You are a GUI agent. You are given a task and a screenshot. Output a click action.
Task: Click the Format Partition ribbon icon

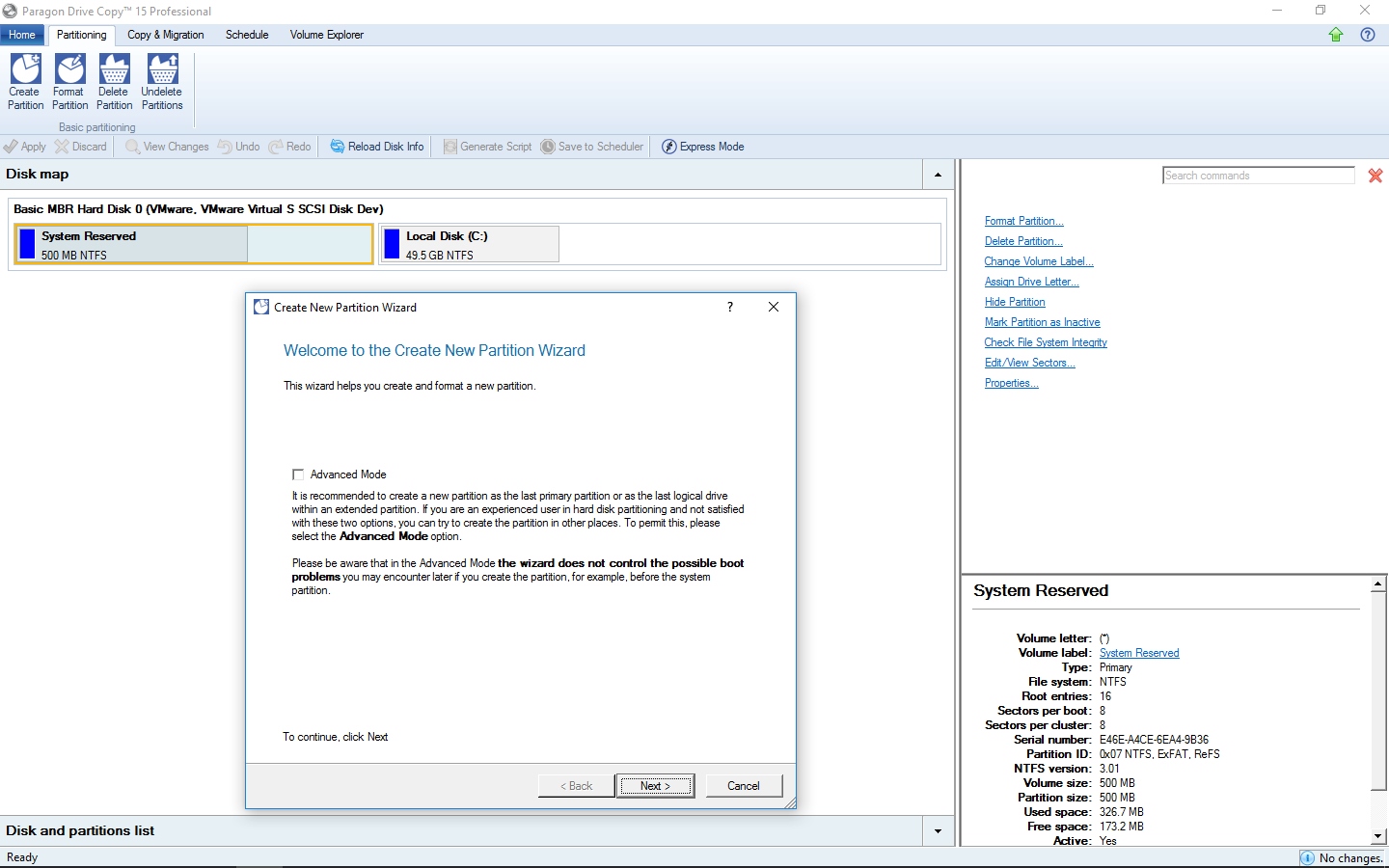pyautogui.click(x=69, y=82)
